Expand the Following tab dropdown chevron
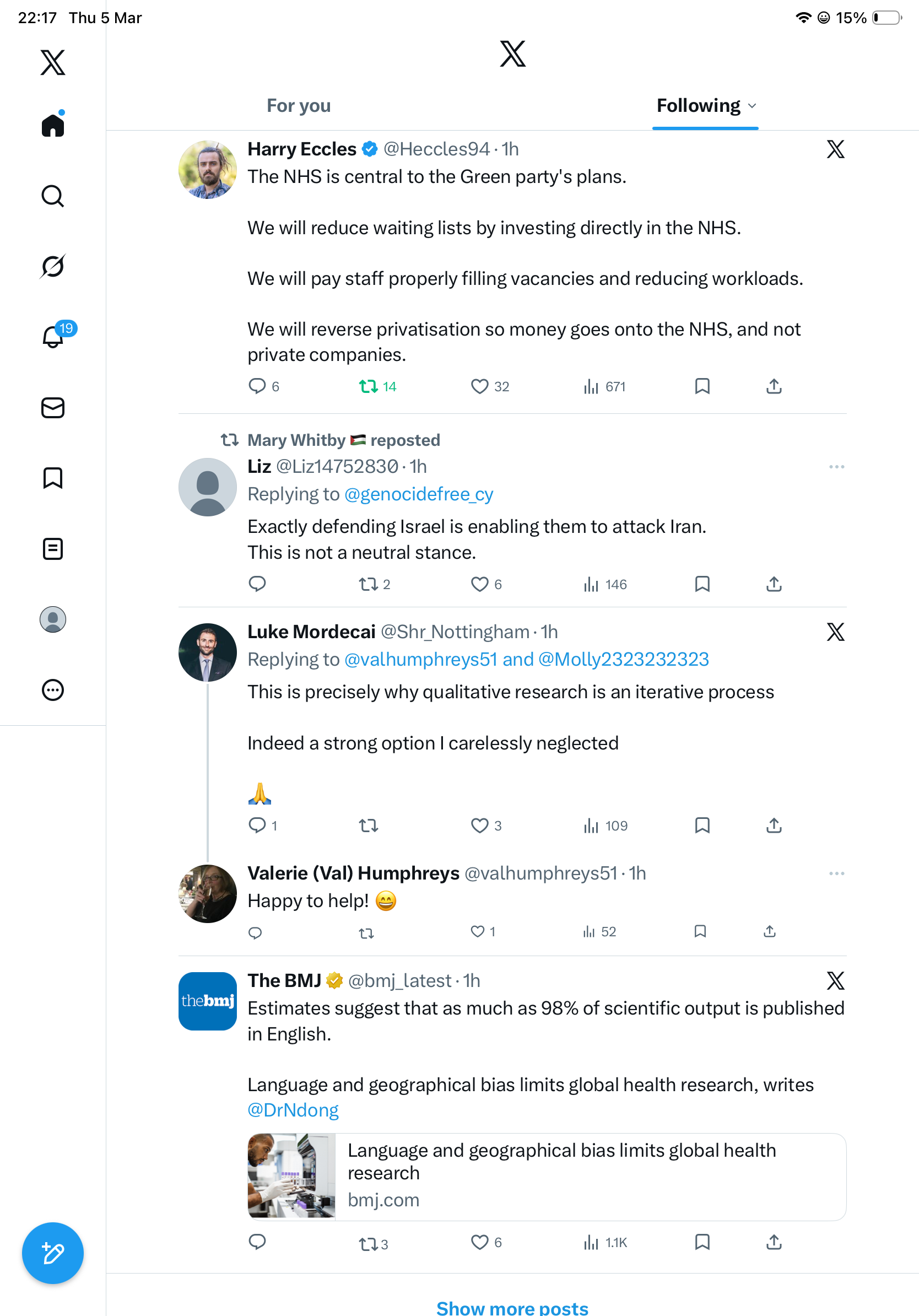 (x=752, y=106)
